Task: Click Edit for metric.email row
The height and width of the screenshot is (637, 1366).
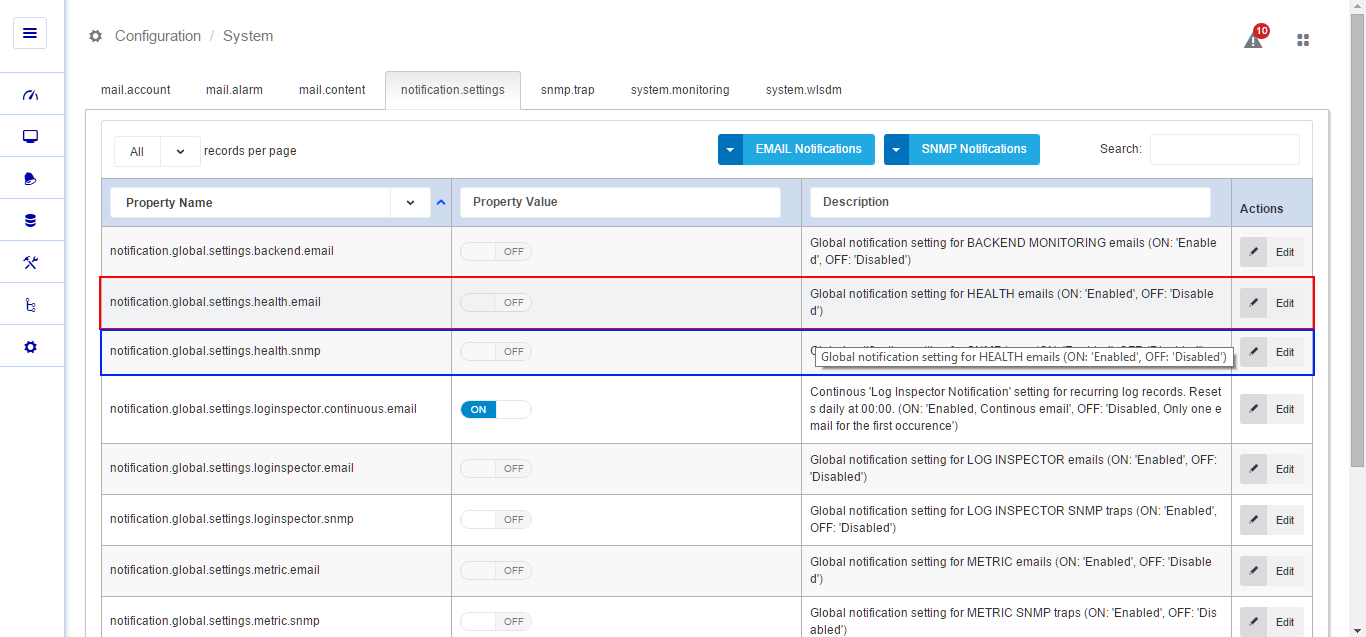Action: click(1272, 571)
